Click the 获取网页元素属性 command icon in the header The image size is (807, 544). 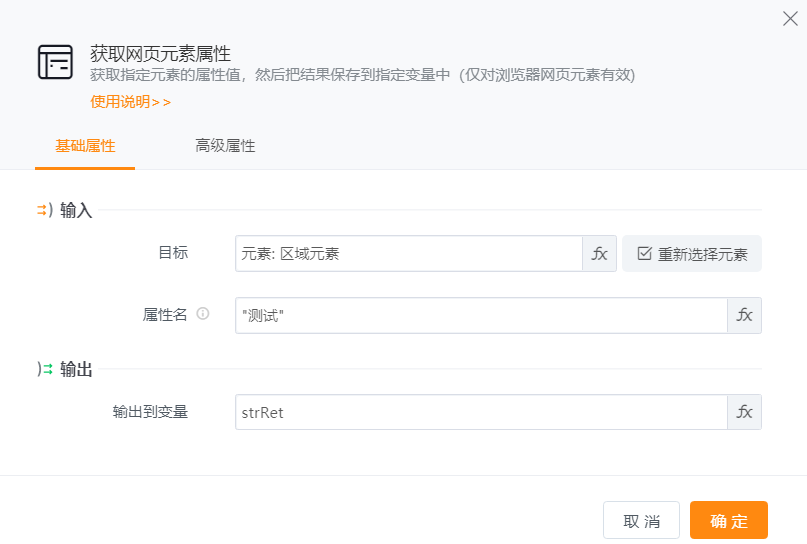(x=55, y=62)
